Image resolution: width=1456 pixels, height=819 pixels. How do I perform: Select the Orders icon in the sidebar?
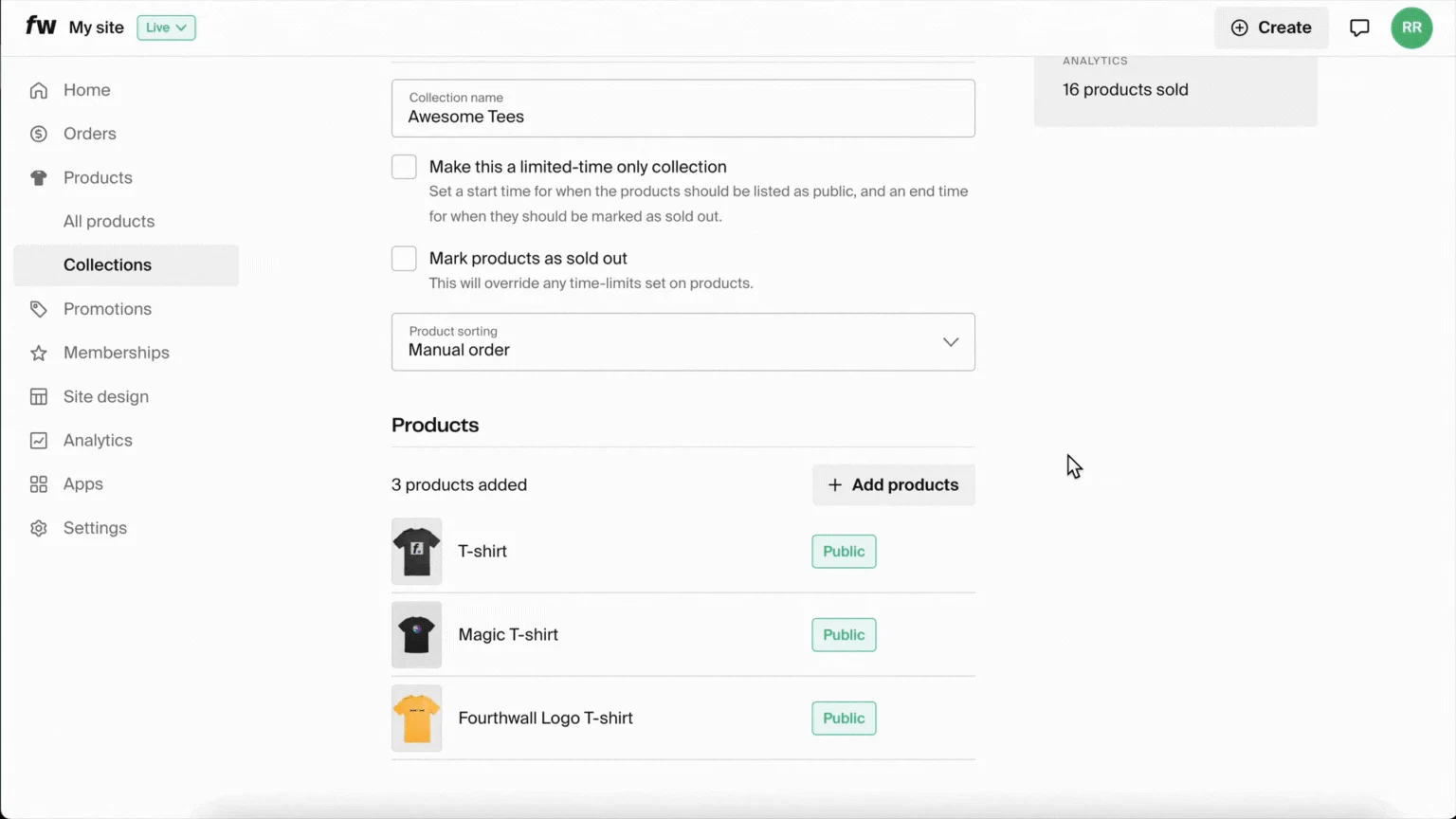coord(38,133)
